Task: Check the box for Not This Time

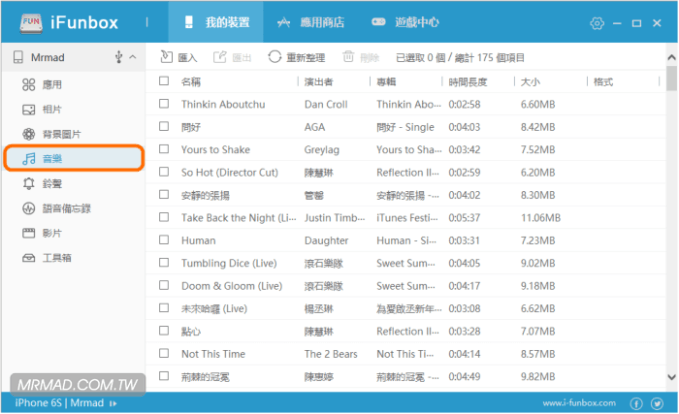Action: pos(164,353)
